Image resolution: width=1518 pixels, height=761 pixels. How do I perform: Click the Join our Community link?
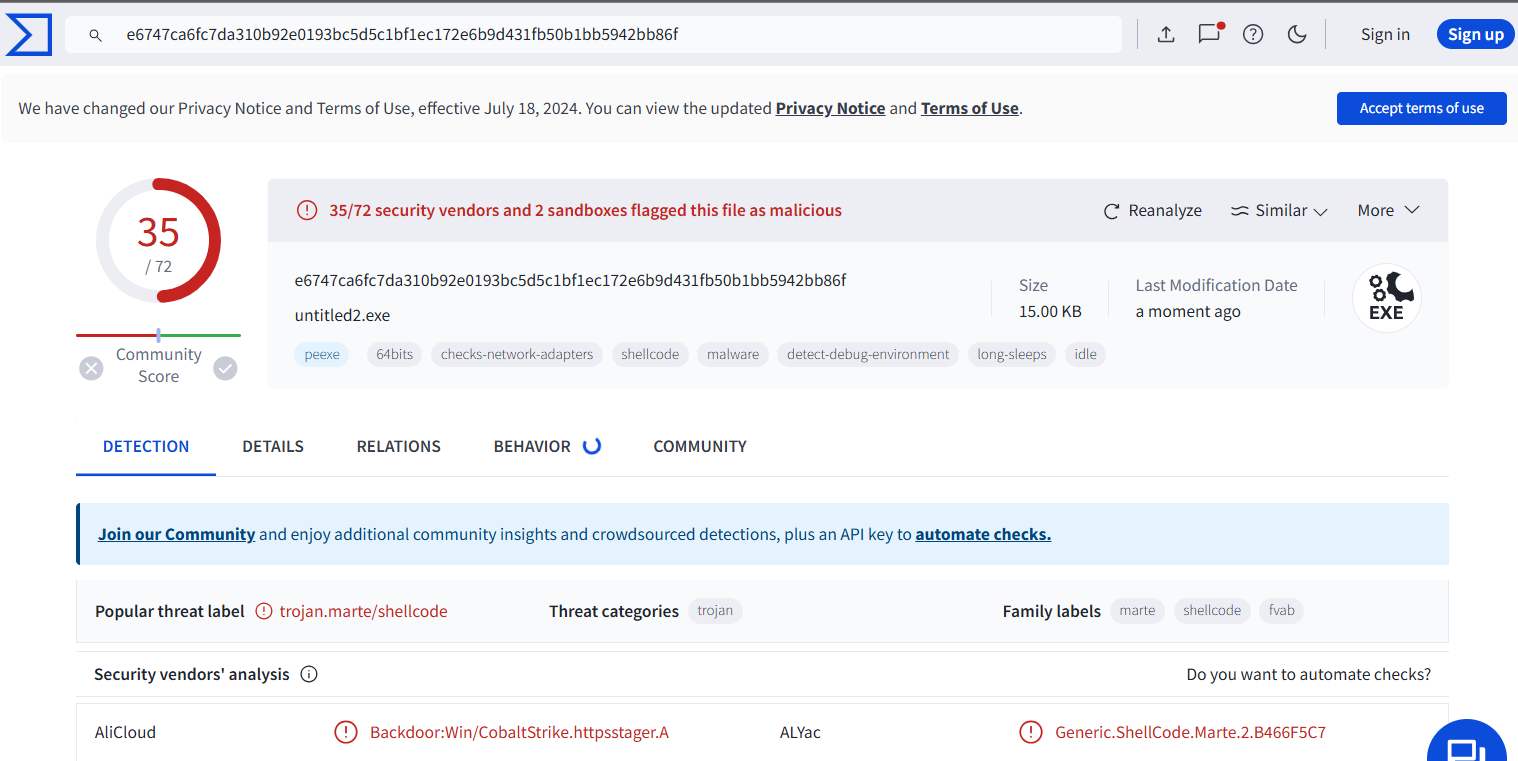tap(176, 535)
